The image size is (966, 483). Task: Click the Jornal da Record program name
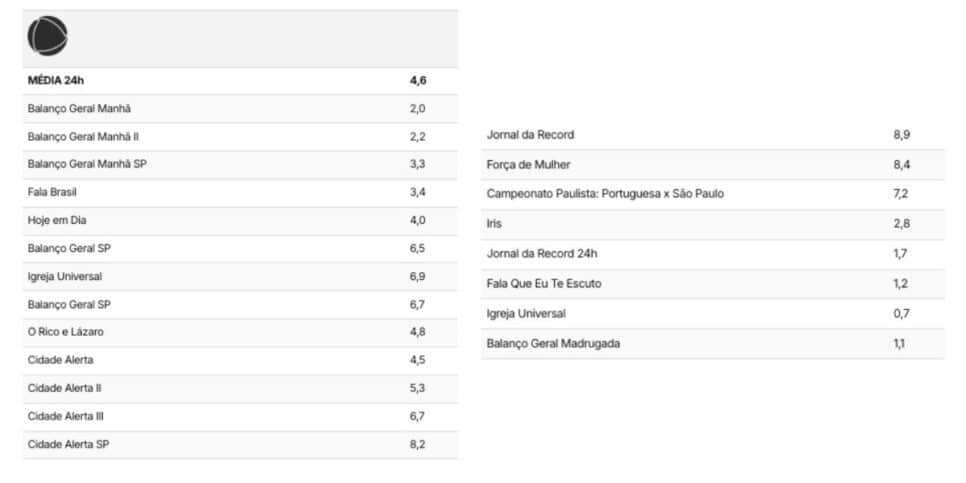tap(530, 134)
